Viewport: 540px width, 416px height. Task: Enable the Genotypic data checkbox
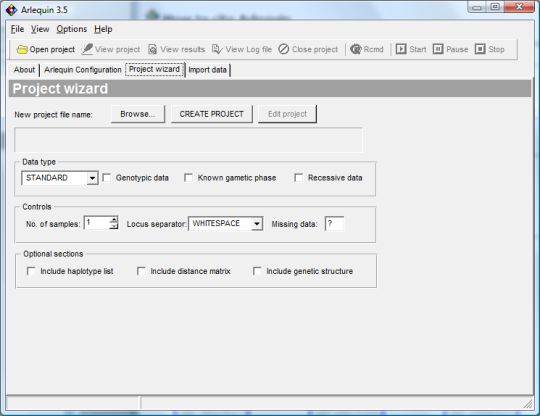[x=107, y=178]
